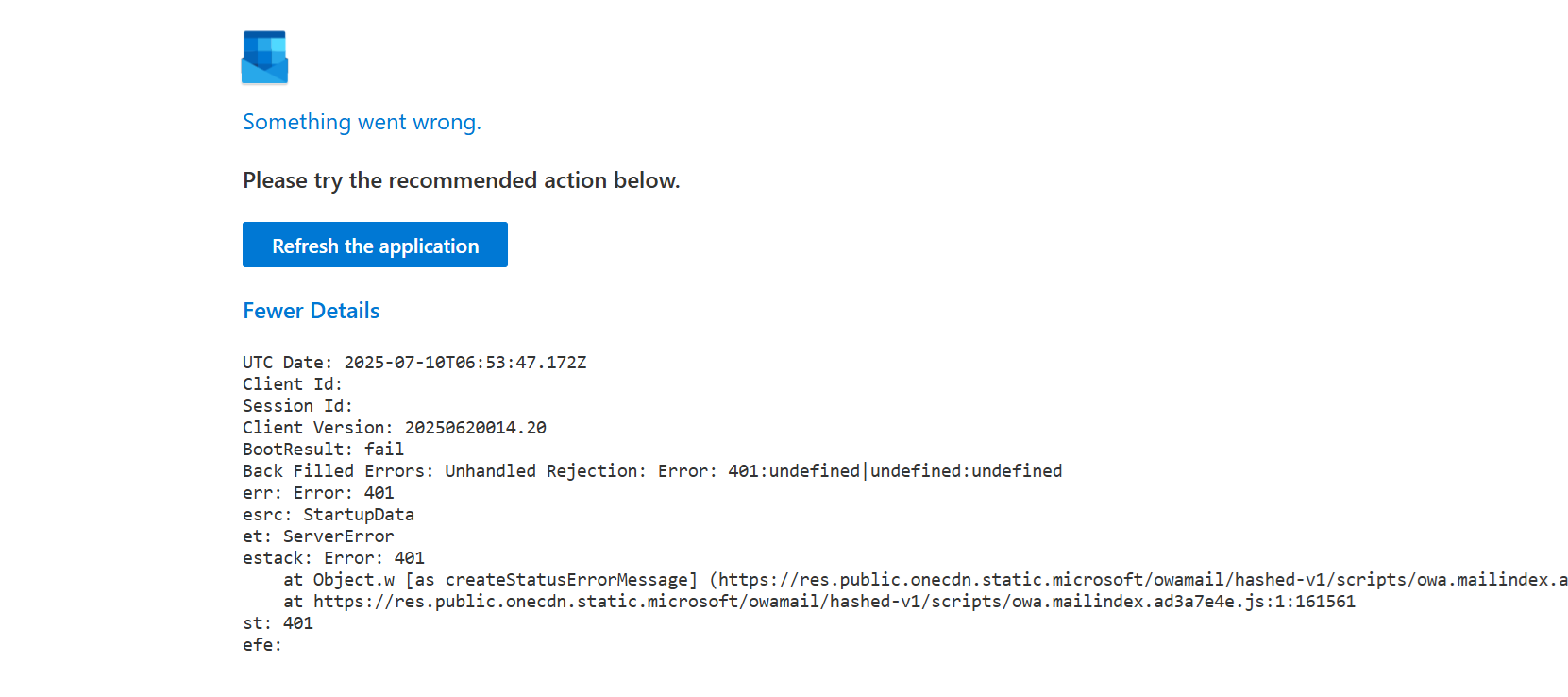Select the Client Version 20250620014.20 line
The width and height of the screenshot is (1568, 697).
(395, 428)
